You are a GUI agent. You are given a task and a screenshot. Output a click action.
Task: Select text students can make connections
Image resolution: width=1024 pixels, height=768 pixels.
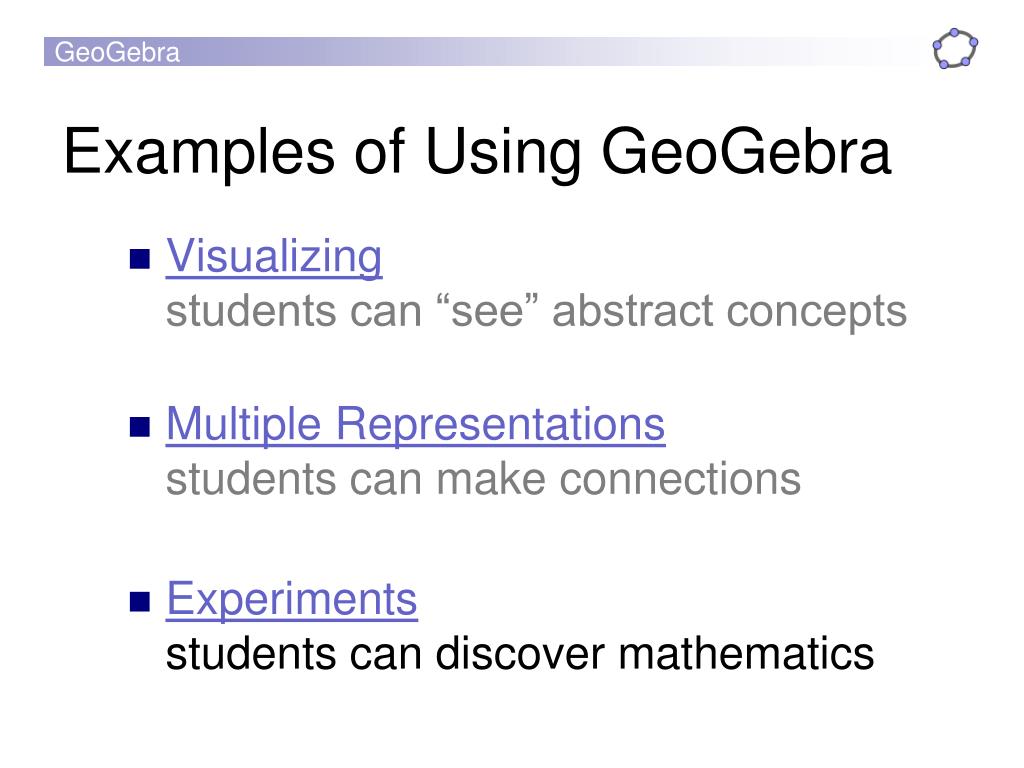tap(483, 479)
